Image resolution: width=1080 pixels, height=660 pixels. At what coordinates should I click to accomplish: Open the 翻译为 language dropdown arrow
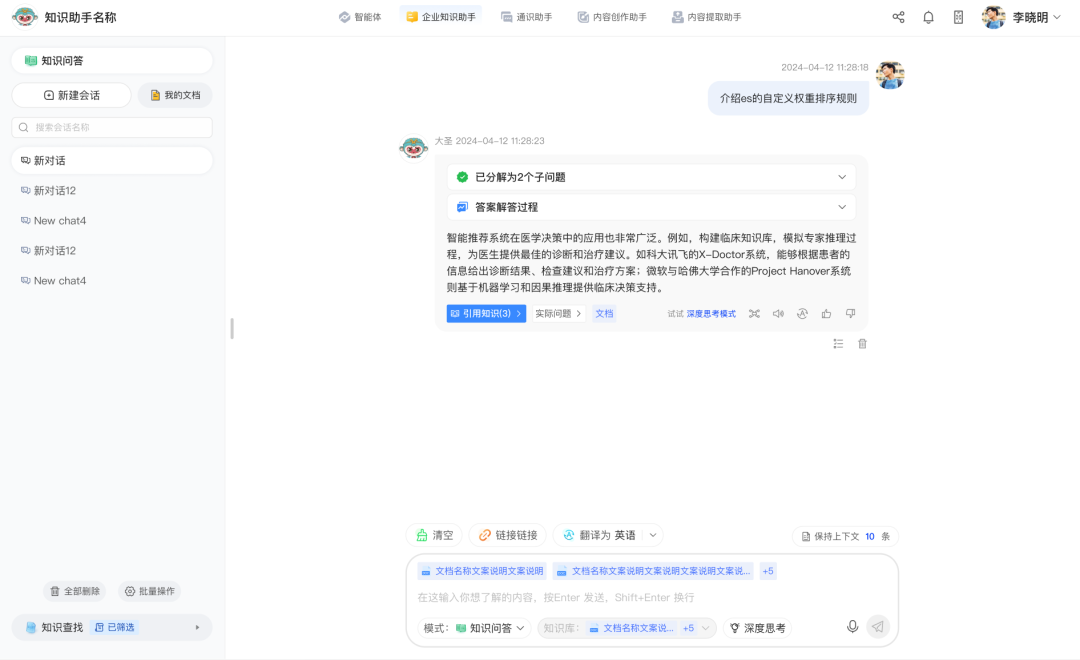(x=653, y=535)
